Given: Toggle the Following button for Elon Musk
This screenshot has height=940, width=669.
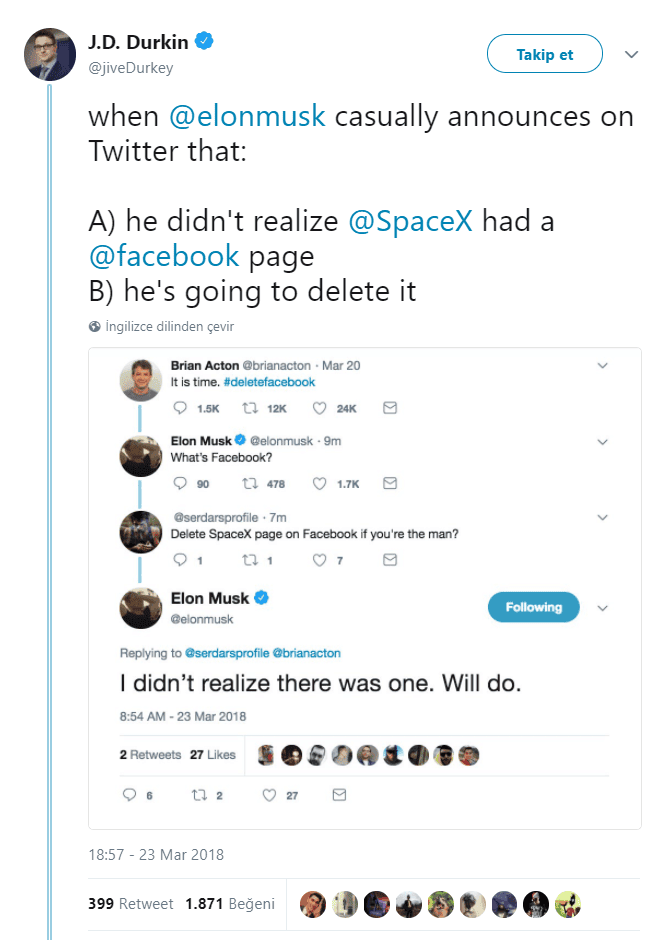Looking at the screenshot, I should [533, 607].
